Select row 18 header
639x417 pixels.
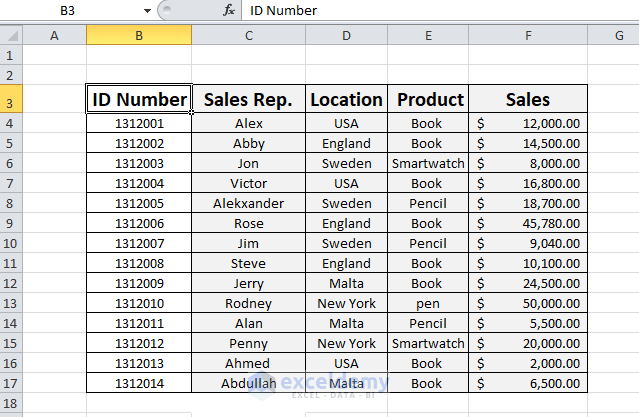11,403
